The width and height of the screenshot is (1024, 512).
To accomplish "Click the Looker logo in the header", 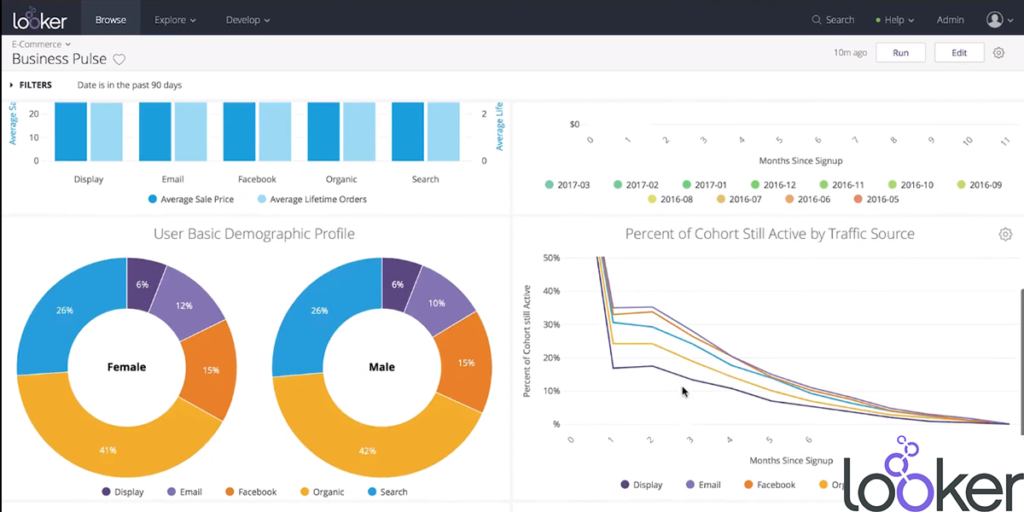I will [x=40, y=19].
